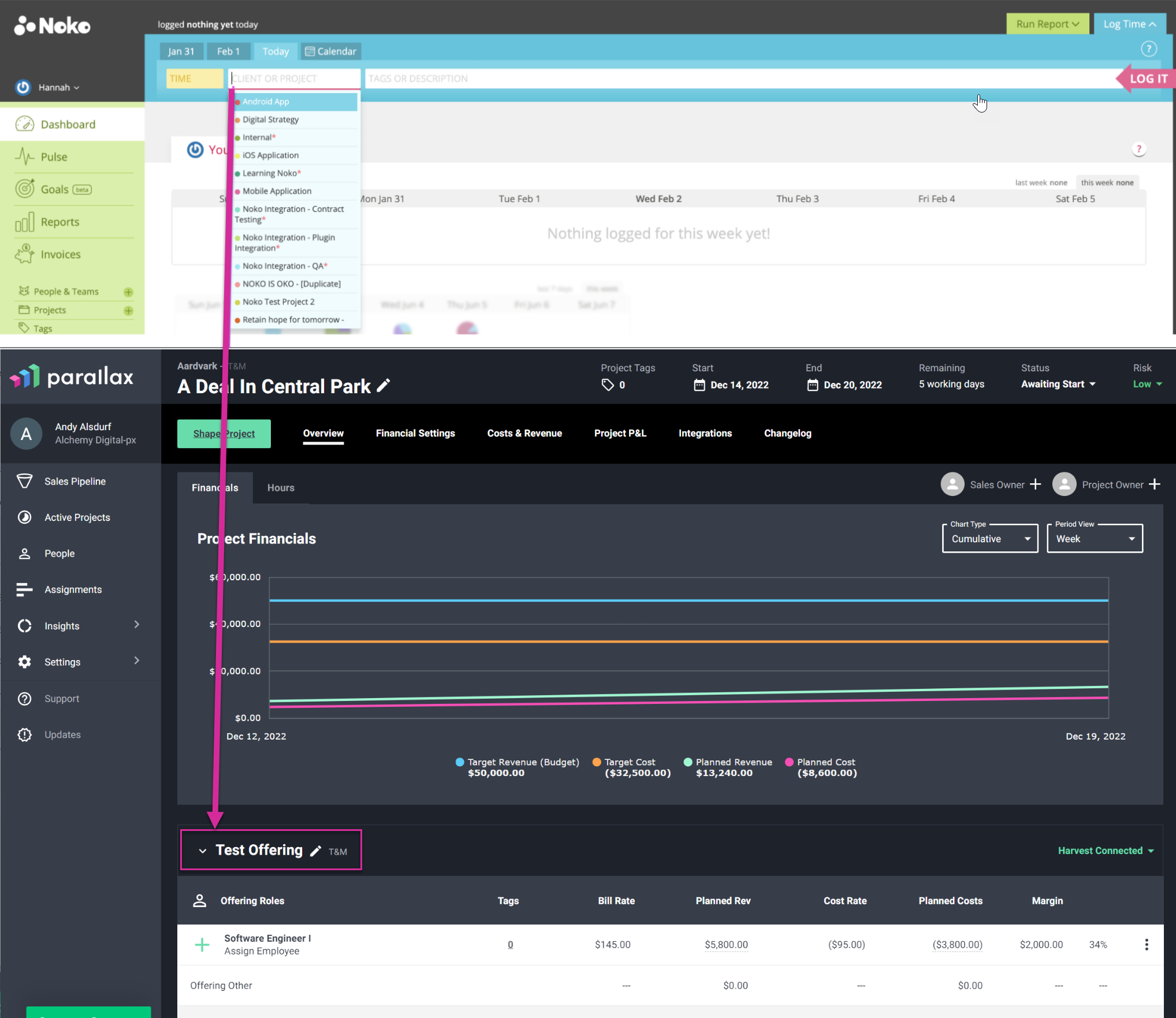Expand the Insights submenu arrow
Viewport: 1176px width, 1018px height.
click(x=137, y=625)
